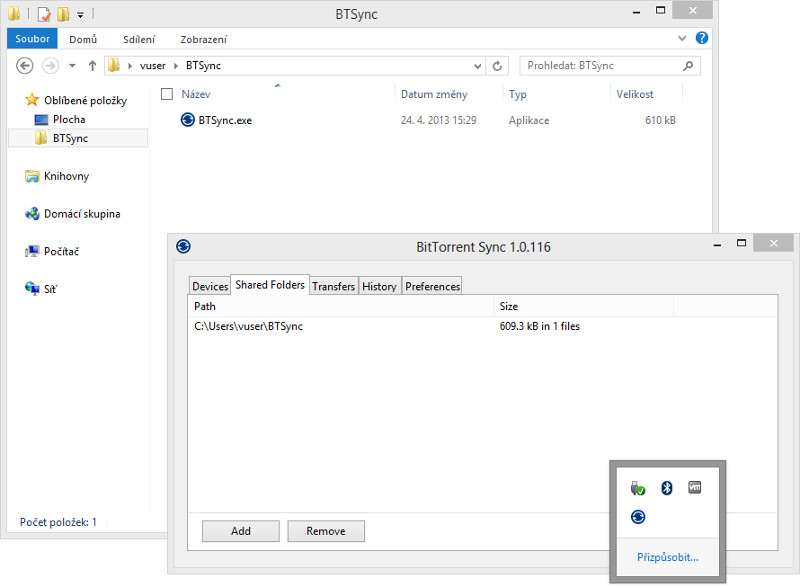Click the search magnifier icon
Screen dimensions: 800x587
click(x=688, y=65)
